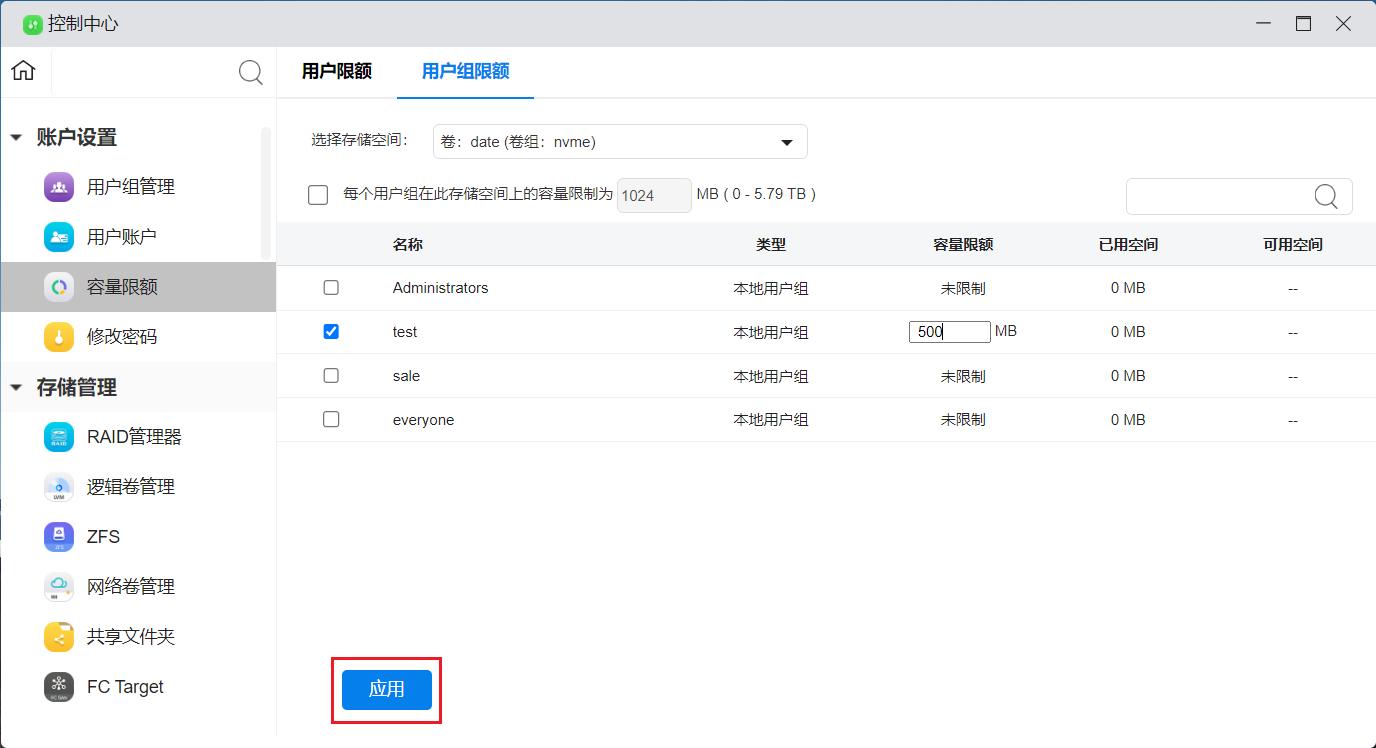This screenshot has width=1376, height=748.
Task: Switch to the 用户限额 tab
Action: 335,71
